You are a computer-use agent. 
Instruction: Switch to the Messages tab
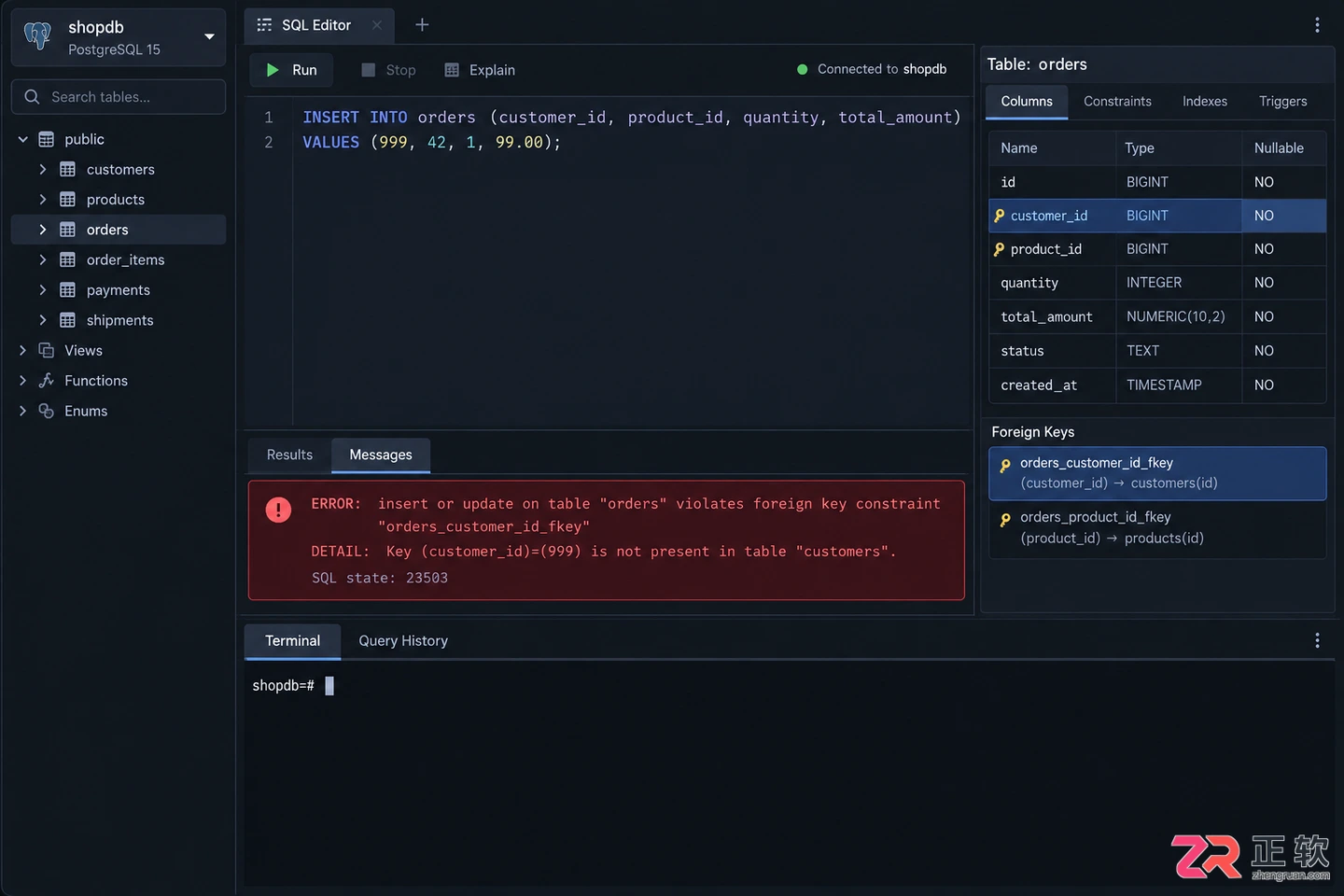(381, 455)
